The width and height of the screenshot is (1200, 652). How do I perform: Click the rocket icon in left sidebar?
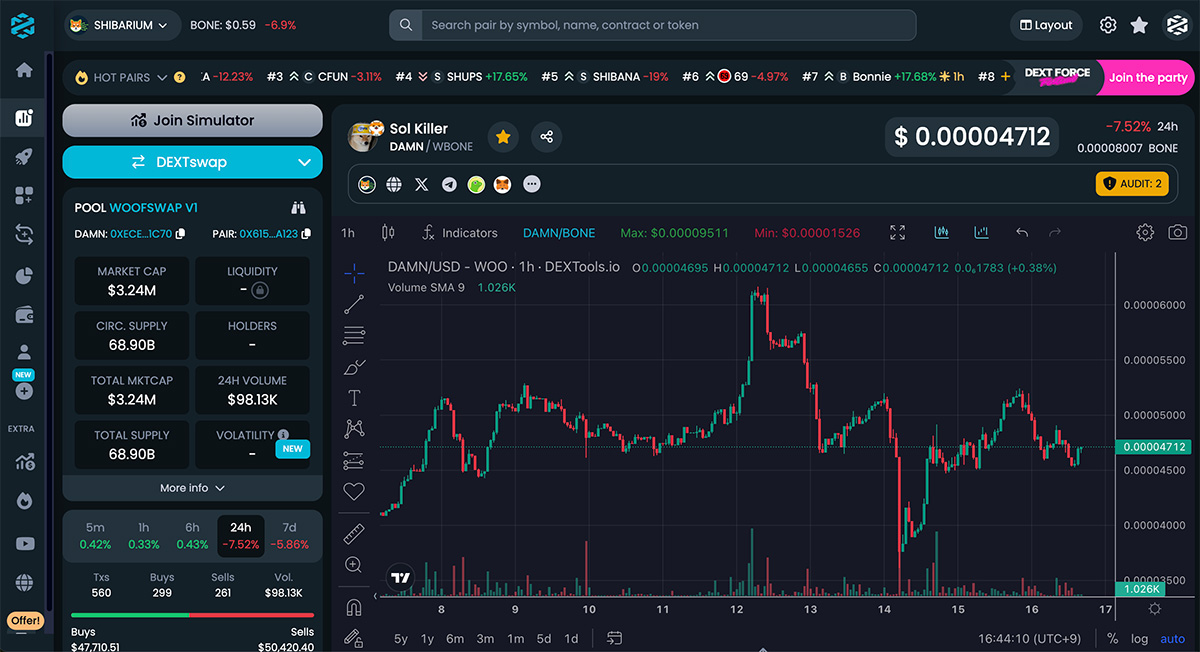tap(24, 157)
